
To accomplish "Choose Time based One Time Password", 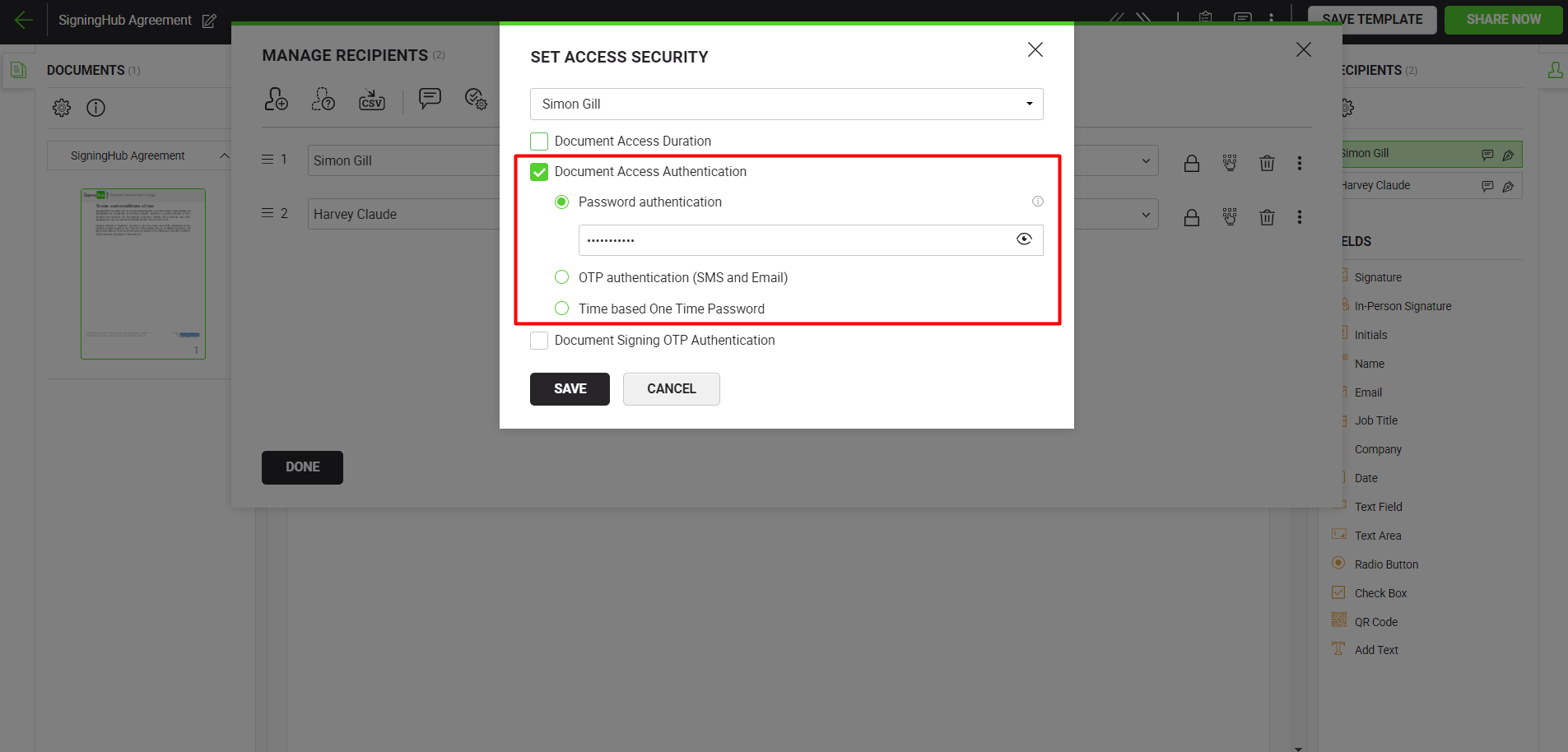I will coord(562,309).
